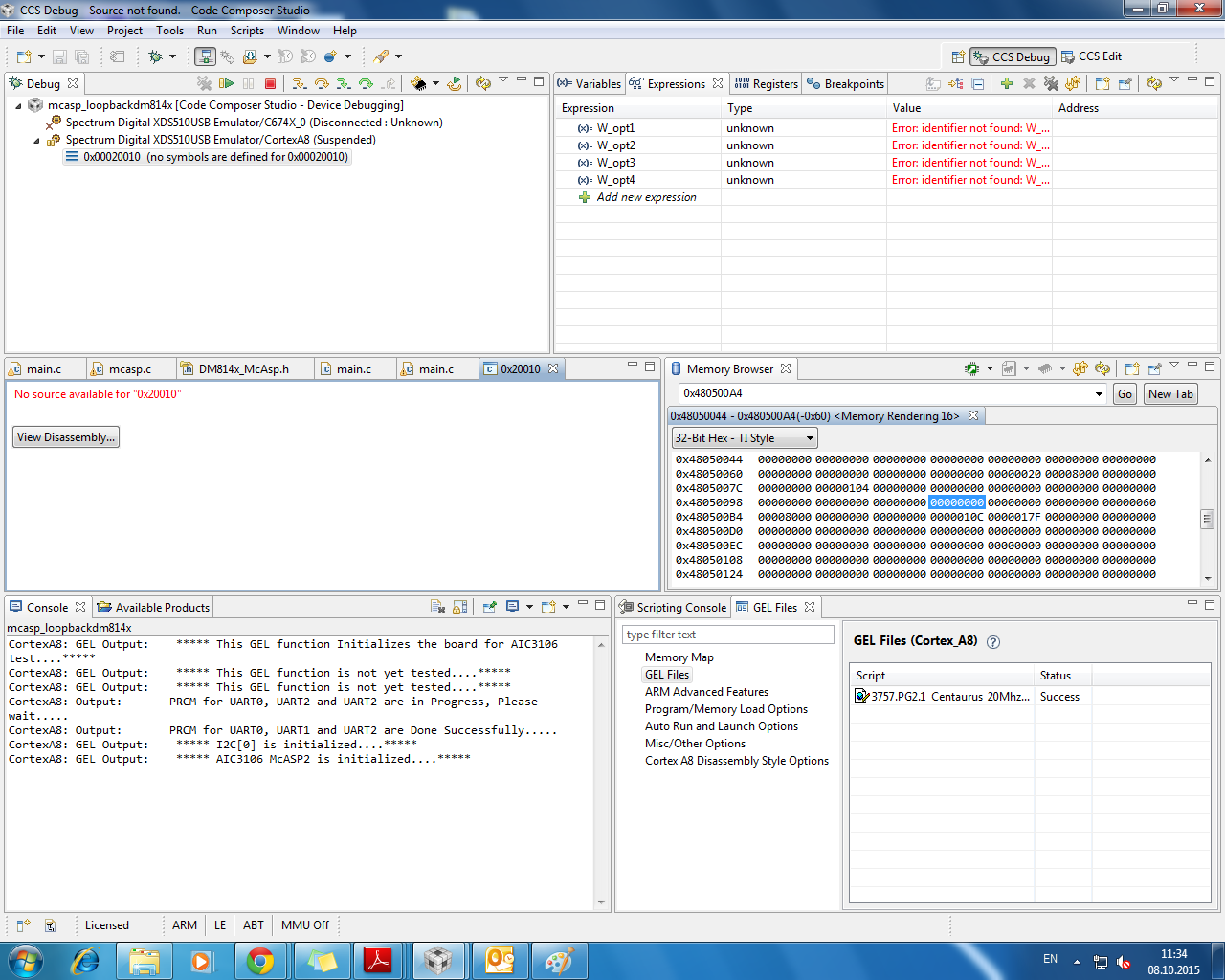Toggle Connect Target in main toolbar
The width and height of the screenshot is (1225, 980).
tap(205, 56)
